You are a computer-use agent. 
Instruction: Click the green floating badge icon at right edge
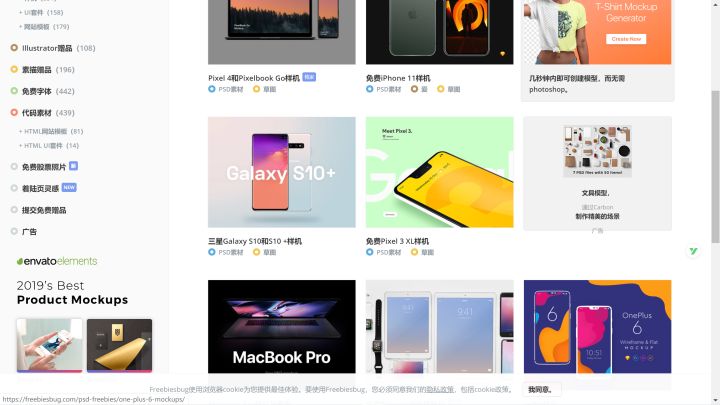pos(693,251)
